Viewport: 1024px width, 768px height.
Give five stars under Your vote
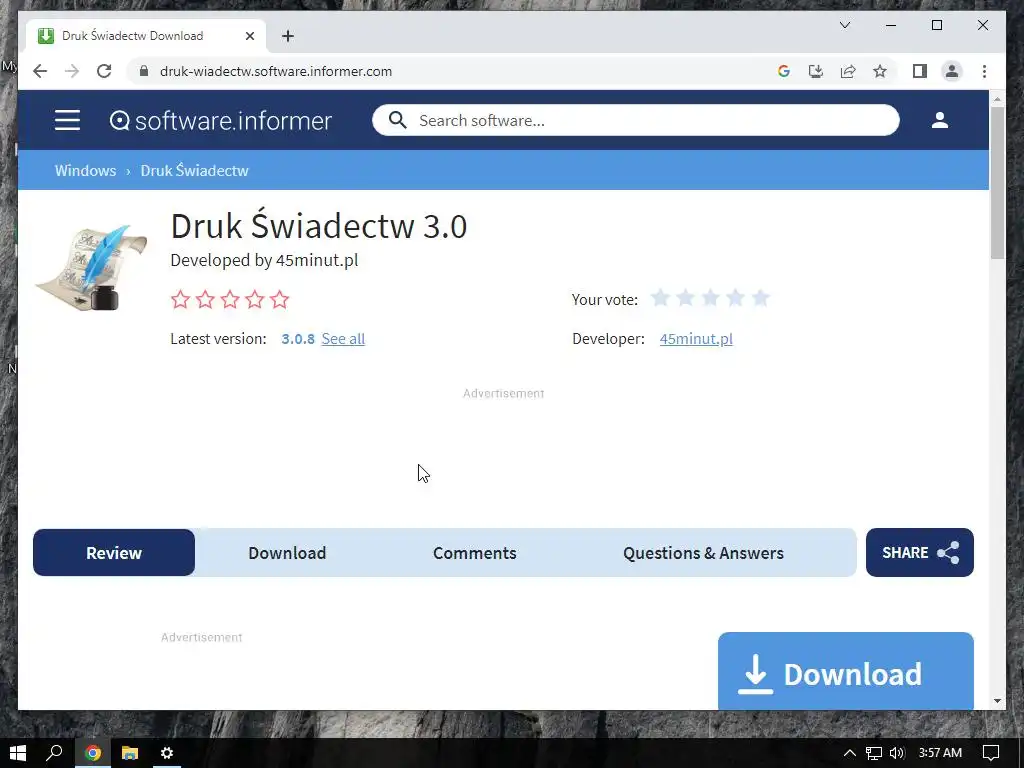coord(760,298)
